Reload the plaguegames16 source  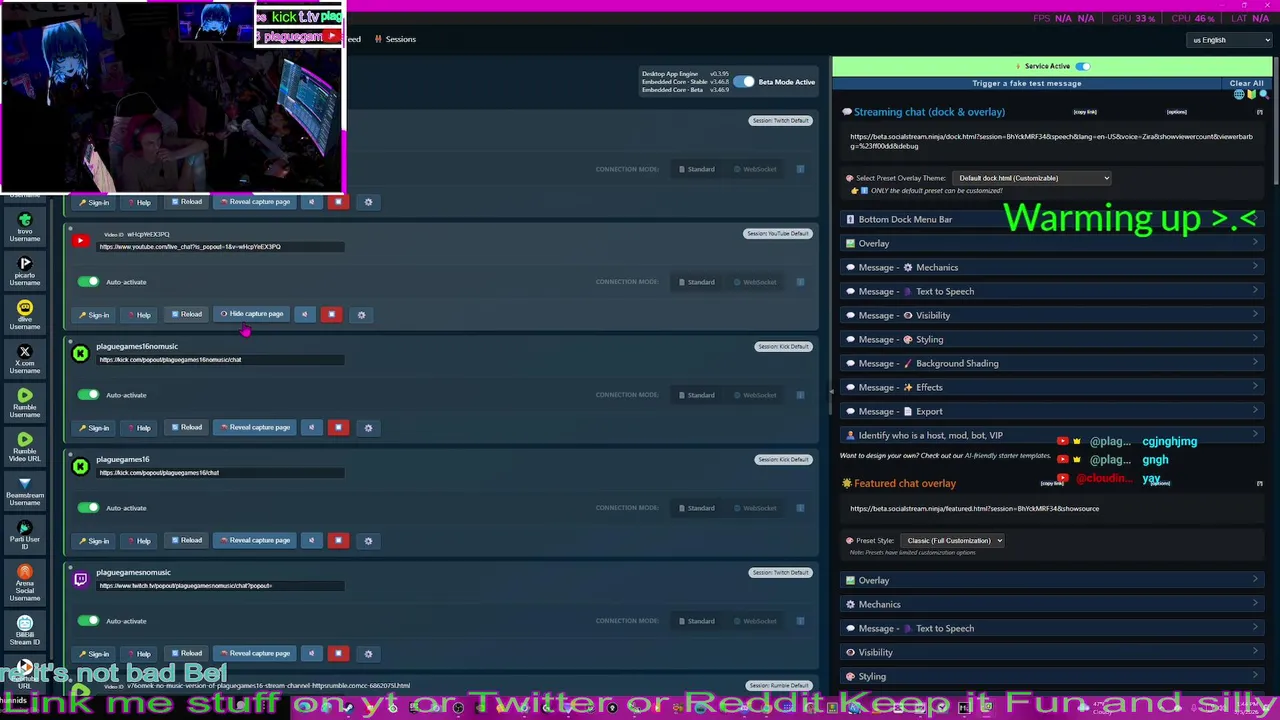point(186,541)
